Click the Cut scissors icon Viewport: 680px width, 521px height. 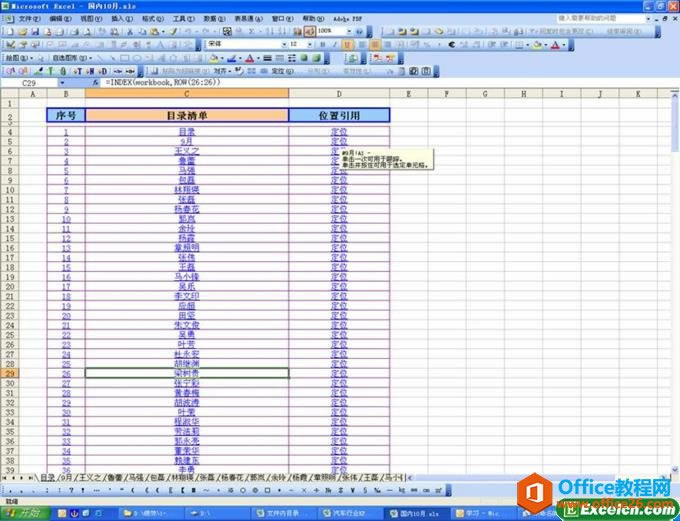(130, 32)
